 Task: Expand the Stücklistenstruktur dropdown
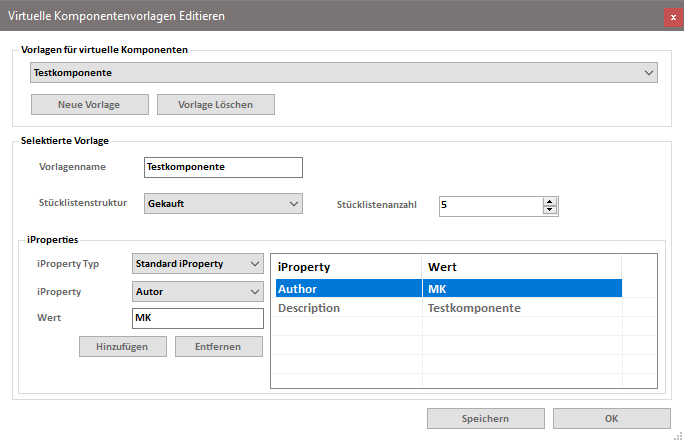[x=222, y=204]
